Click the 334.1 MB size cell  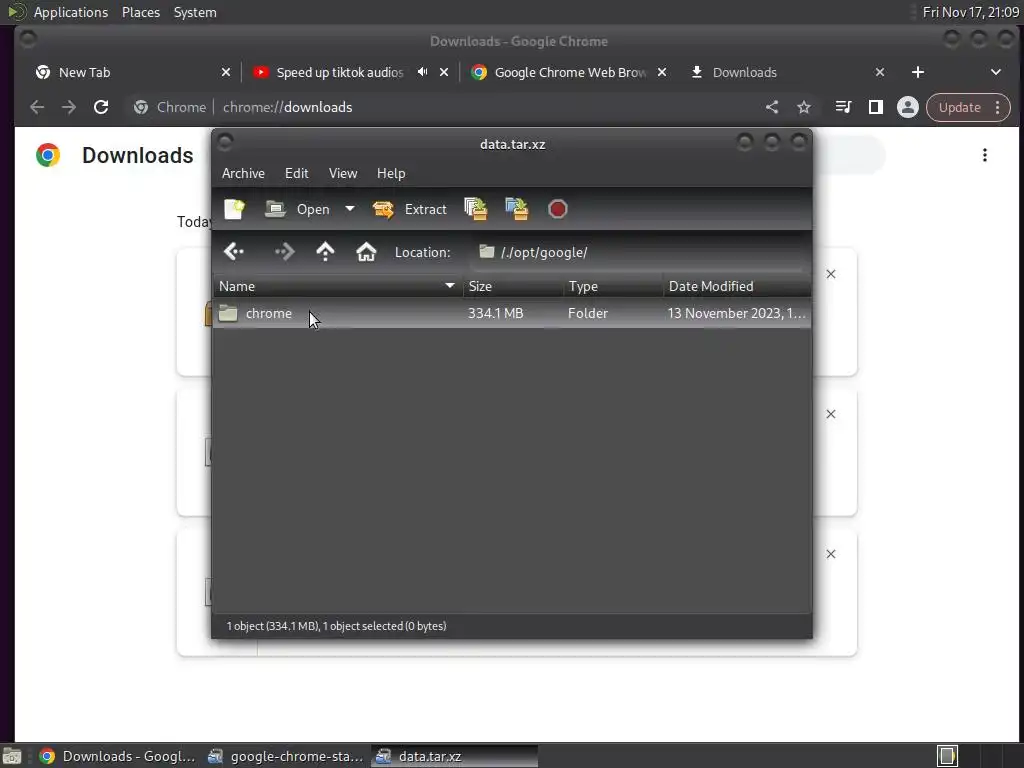coord(496,313)
